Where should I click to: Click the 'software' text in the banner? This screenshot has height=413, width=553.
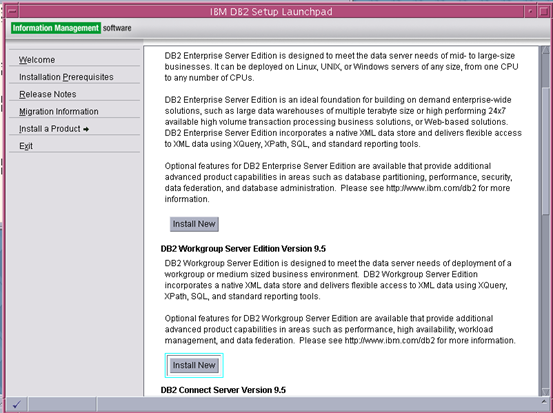click(117, 28)
